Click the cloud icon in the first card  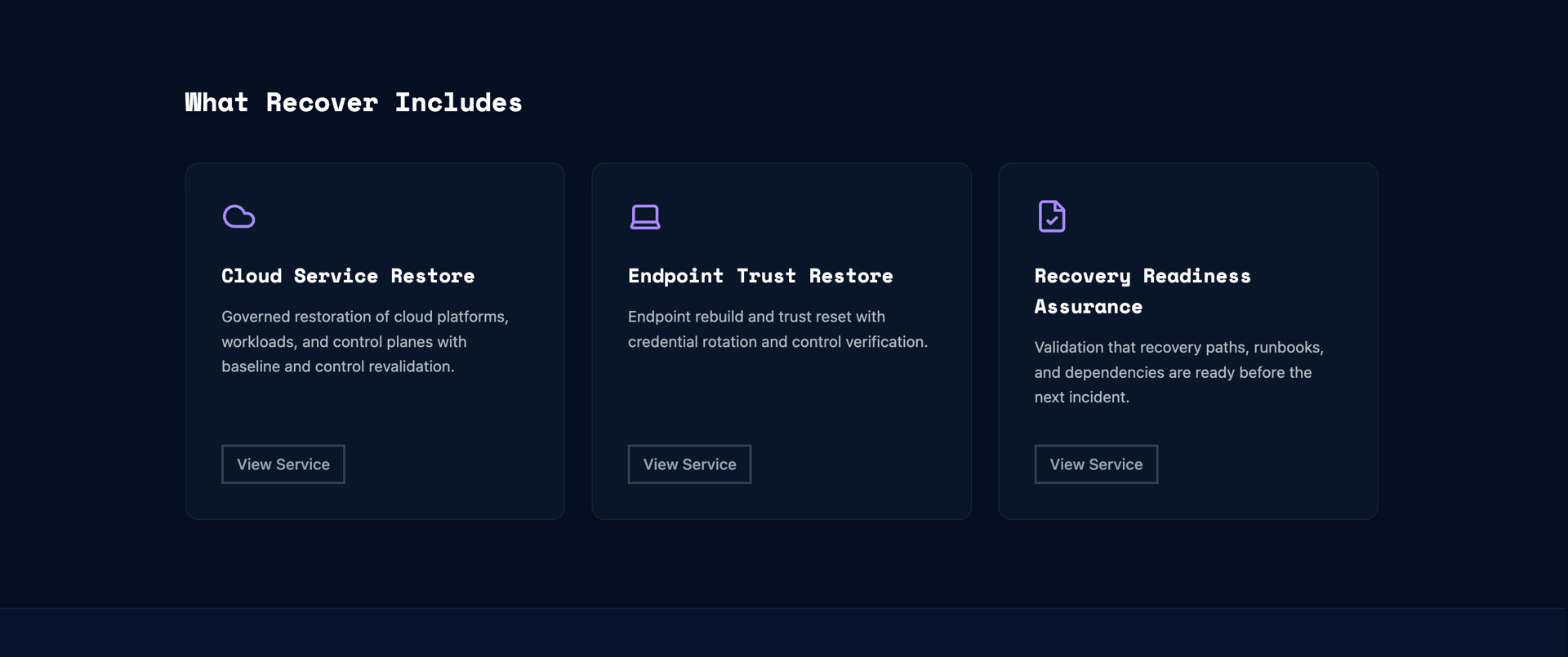point(238,216)
